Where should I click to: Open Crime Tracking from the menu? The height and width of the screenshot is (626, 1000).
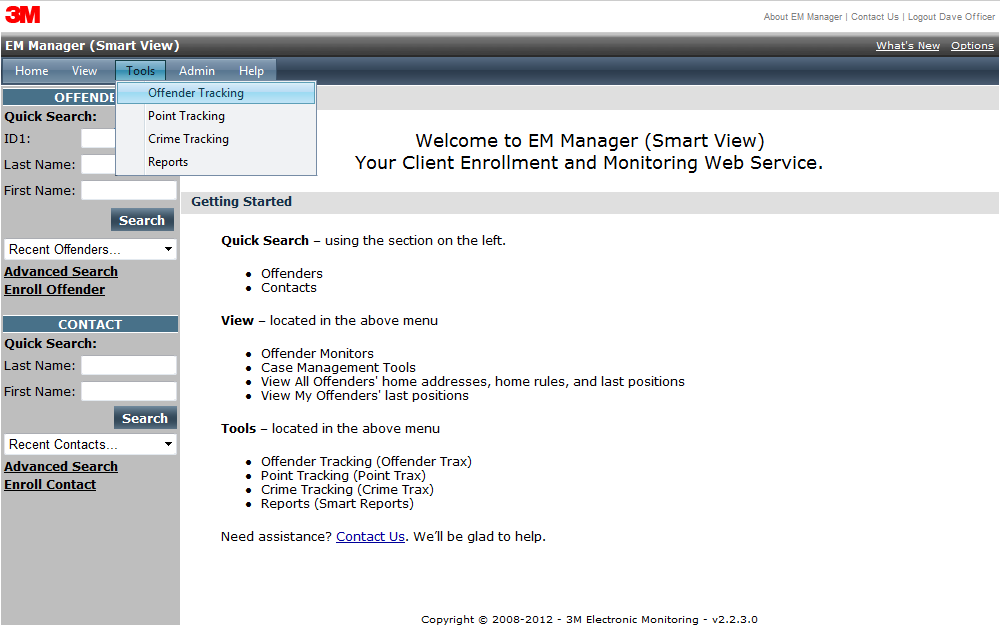point(188,139)
